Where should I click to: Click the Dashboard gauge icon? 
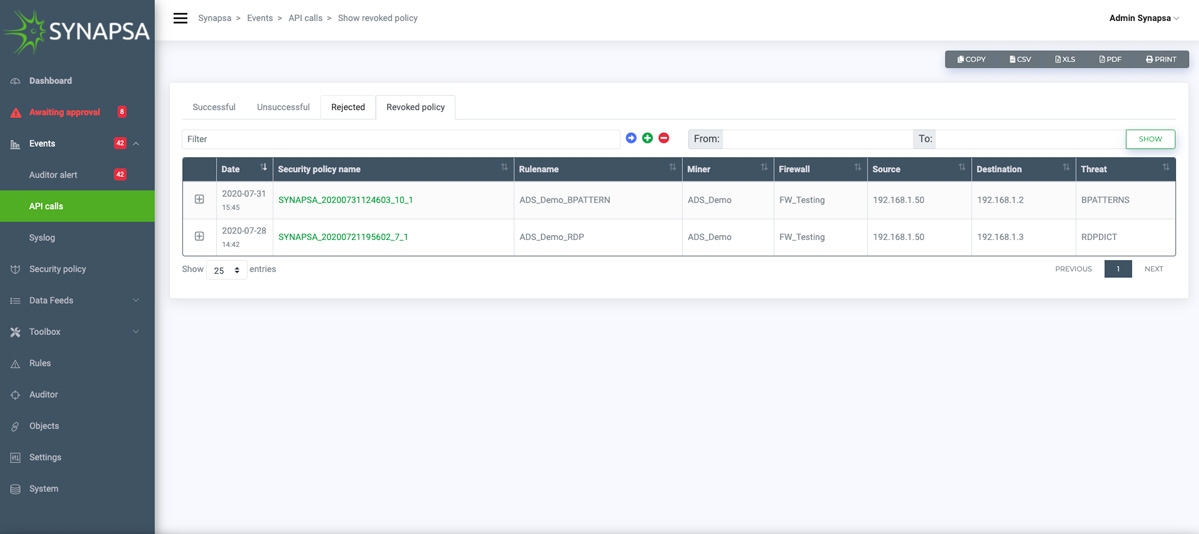(15, 81)
